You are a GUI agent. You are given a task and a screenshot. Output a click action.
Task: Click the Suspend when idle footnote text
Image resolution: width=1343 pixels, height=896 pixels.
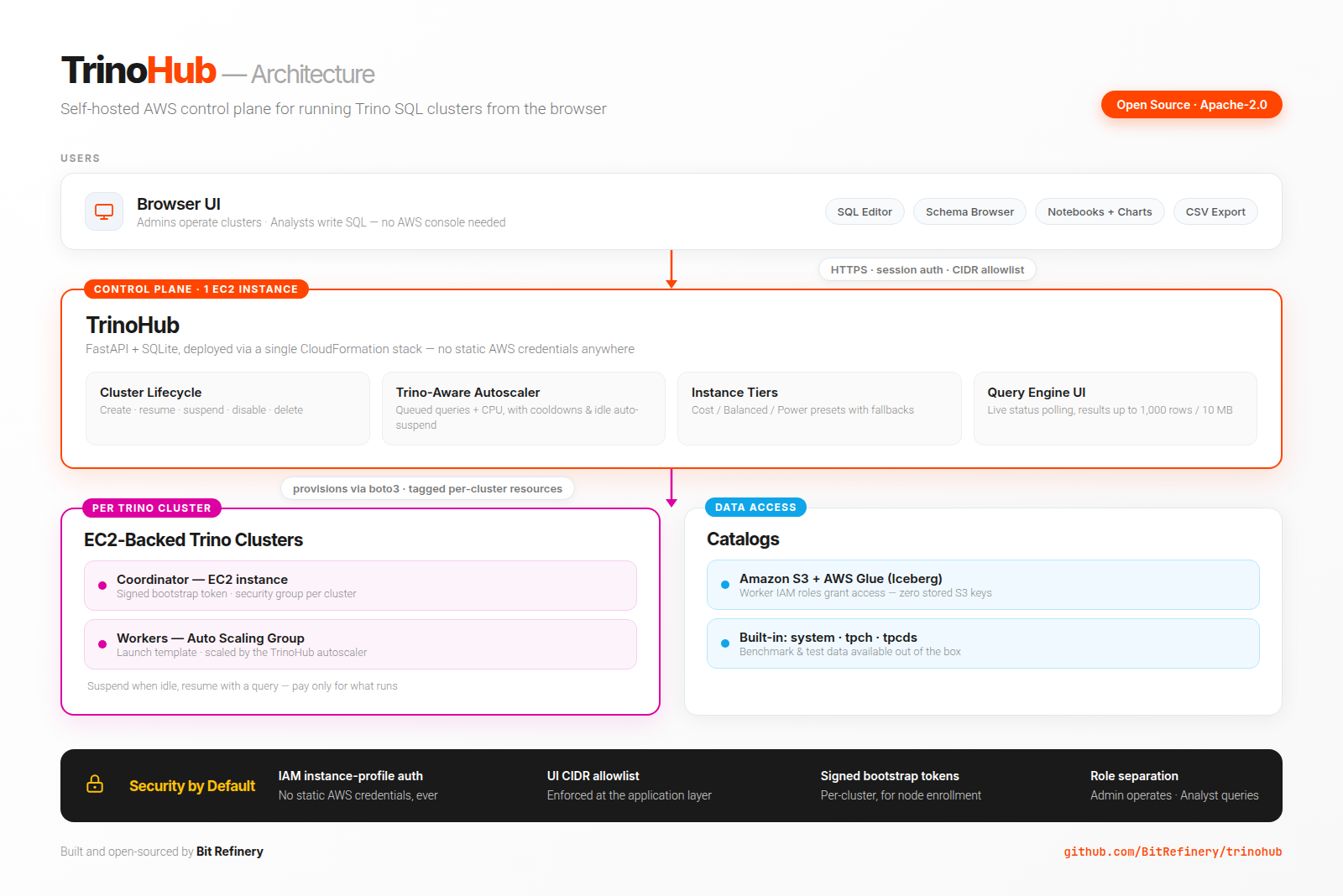click(243, 686)
